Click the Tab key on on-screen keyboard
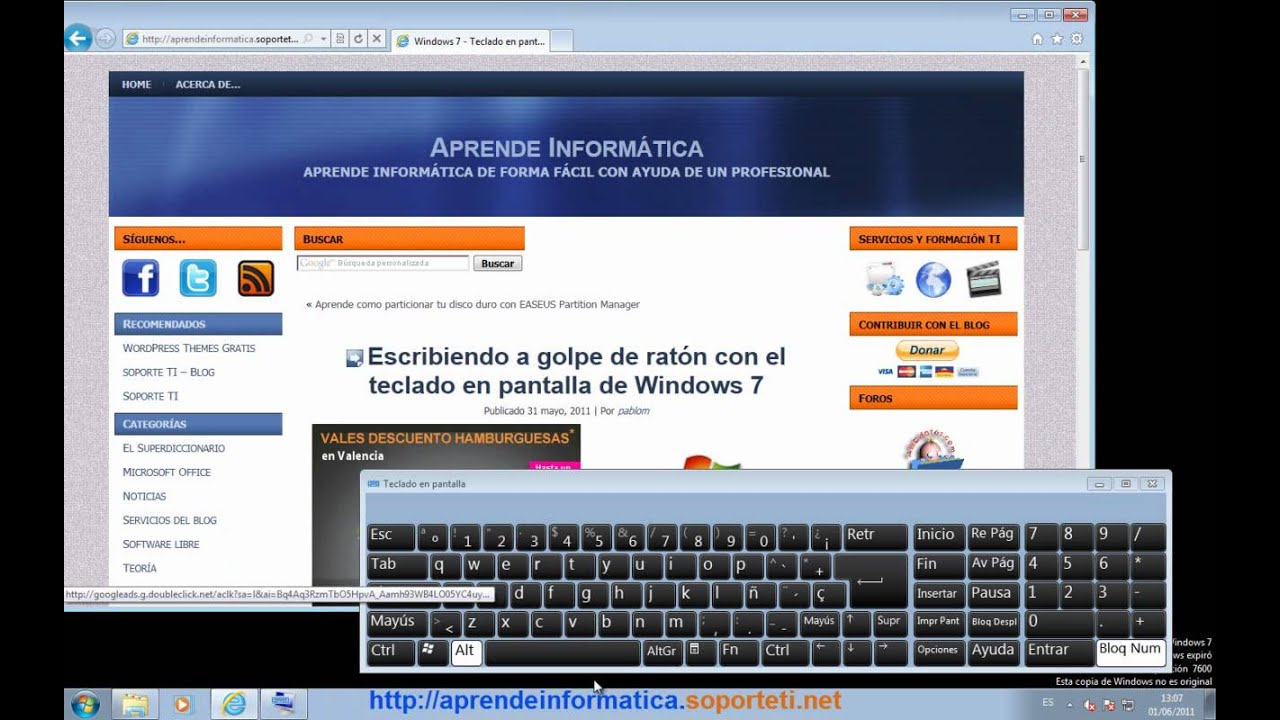 (x=397, y=565)
